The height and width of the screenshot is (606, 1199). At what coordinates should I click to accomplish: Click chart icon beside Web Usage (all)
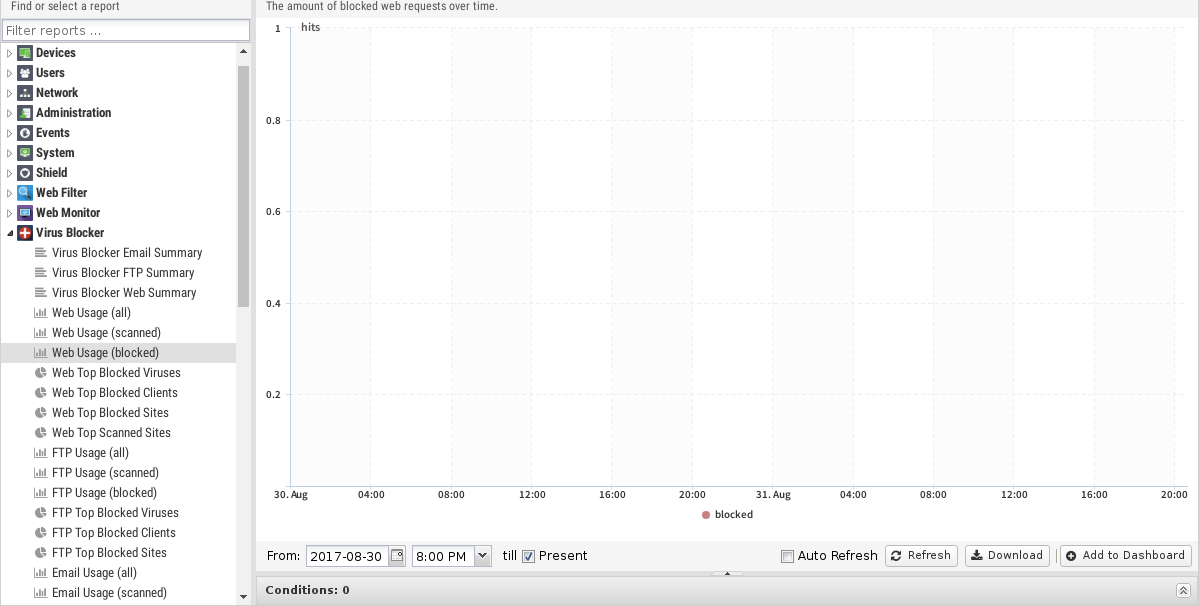click(41, 313)
